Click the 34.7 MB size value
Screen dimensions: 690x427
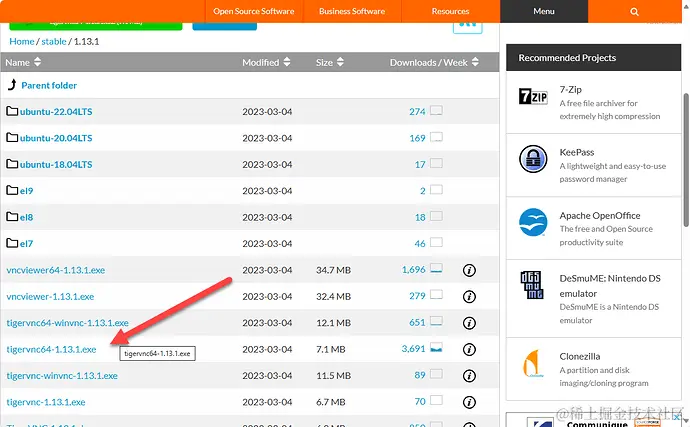tap(333, 270)
